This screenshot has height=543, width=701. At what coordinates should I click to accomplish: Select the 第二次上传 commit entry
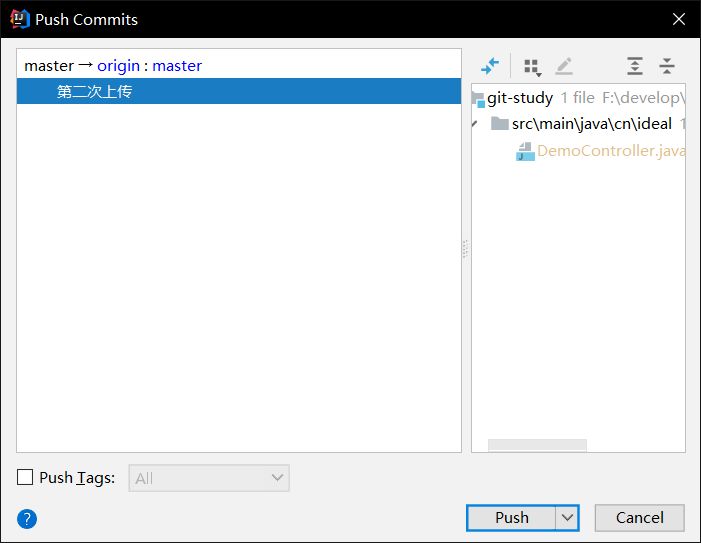95,92
